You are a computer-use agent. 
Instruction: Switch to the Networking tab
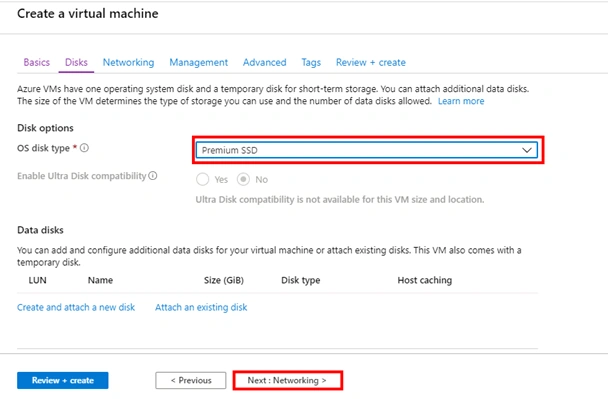pos(128,62)
